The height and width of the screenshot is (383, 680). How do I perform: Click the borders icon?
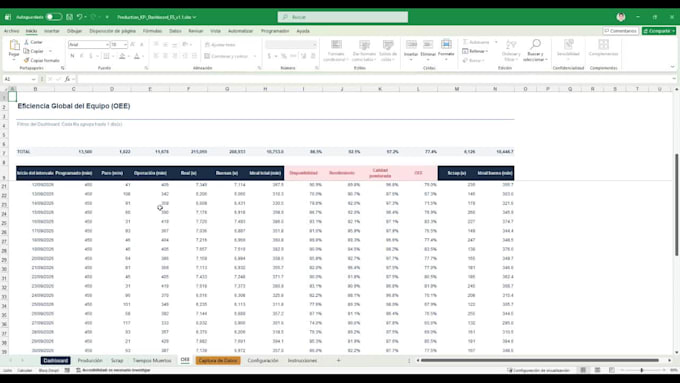tap(106, 56)
